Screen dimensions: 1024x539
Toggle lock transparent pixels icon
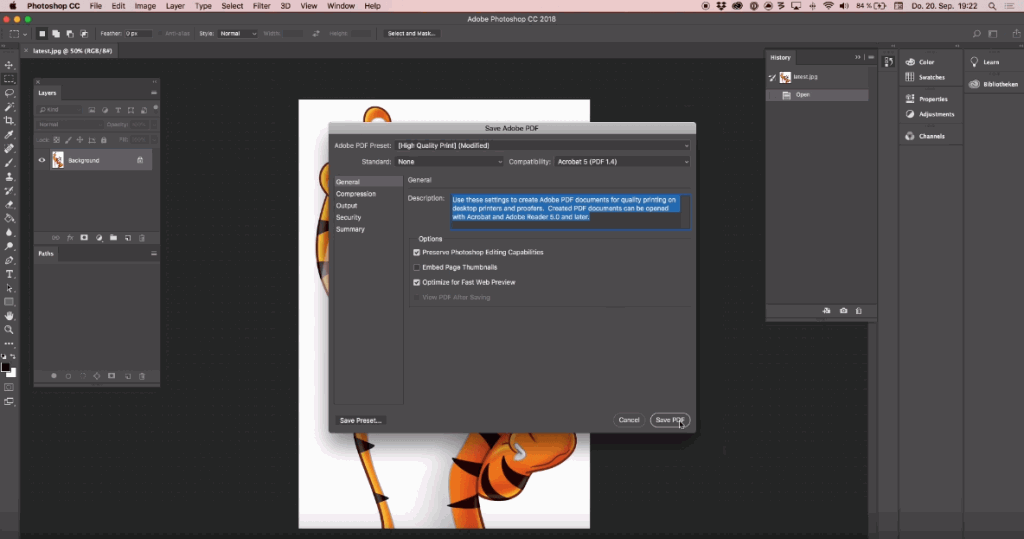click(x=56, y=140)
